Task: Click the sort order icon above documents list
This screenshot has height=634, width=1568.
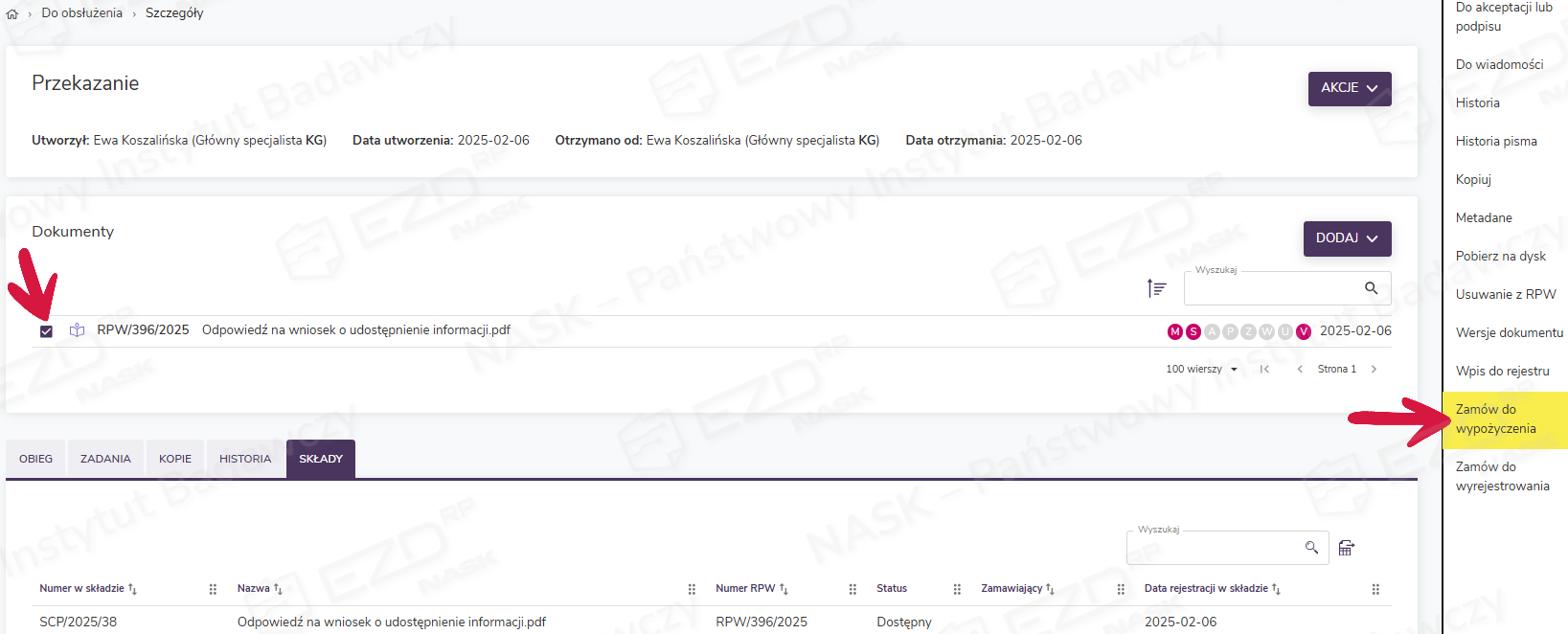Action: click(1156, 288)
